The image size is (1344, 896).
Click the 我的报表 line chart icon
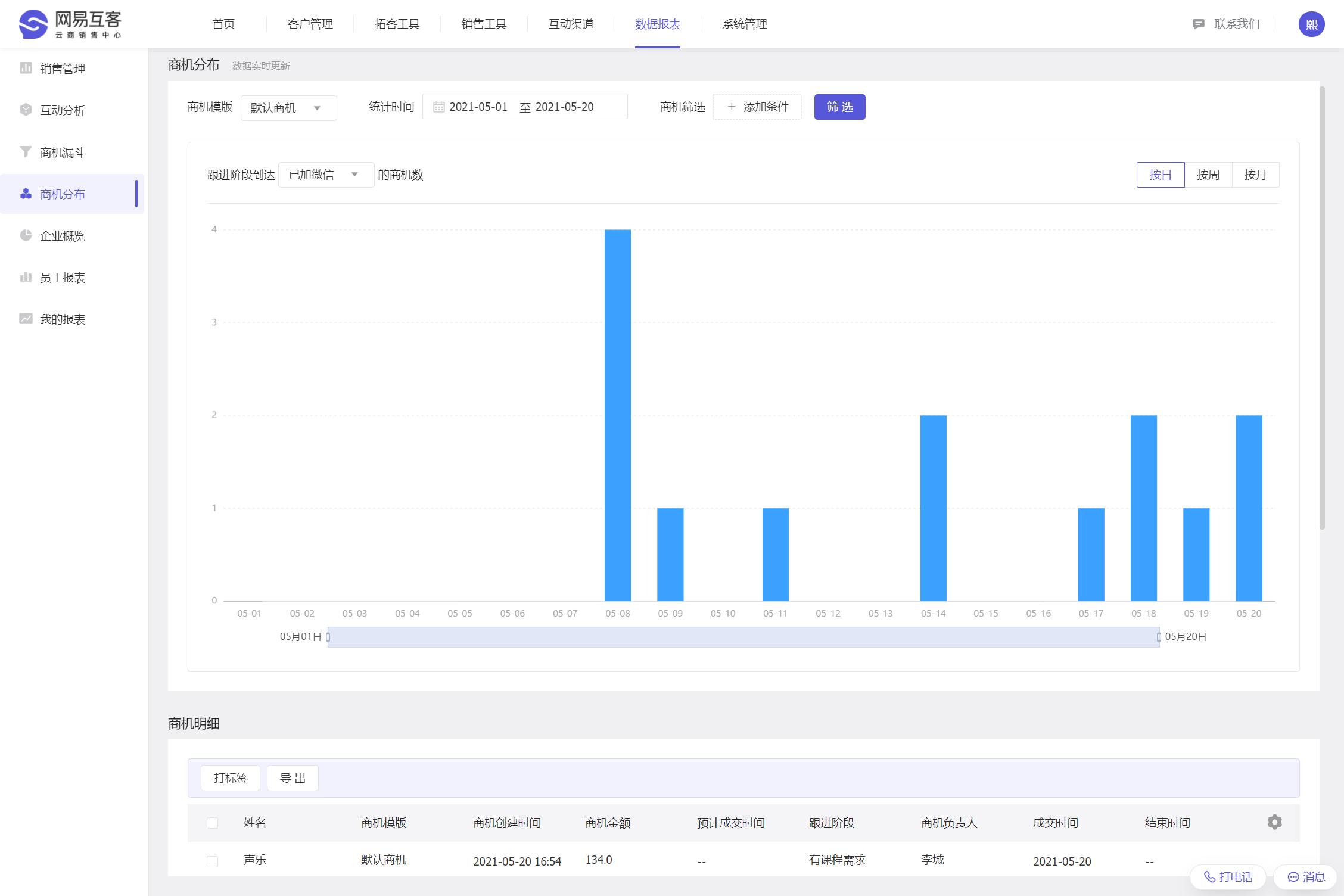pos(26,319)
